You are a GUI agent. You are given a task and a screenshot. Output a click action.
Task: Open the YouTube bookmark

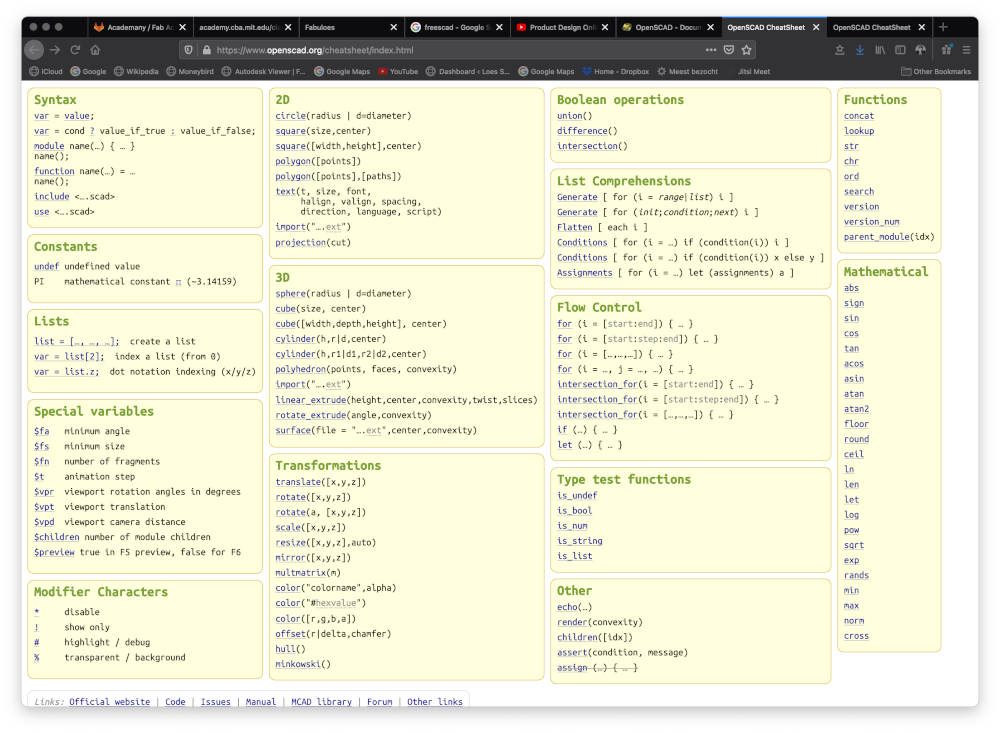[399, 71]
